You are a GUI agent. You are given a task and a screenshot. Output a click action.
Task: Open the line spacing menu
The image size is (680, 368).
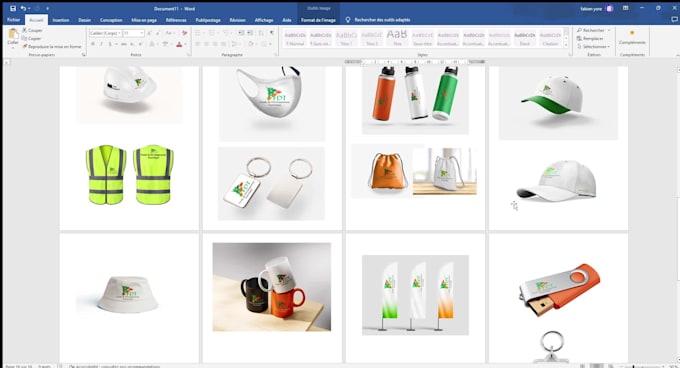pos(235,44)
